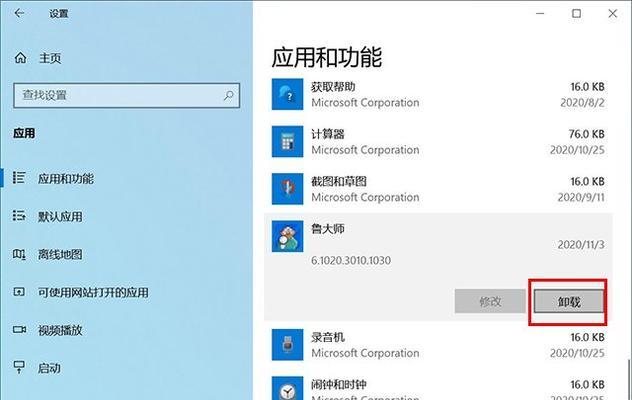Viewport: 632px width, 400px height.
Task: Select the 鲁大师 app name
Action: (327, 229)
